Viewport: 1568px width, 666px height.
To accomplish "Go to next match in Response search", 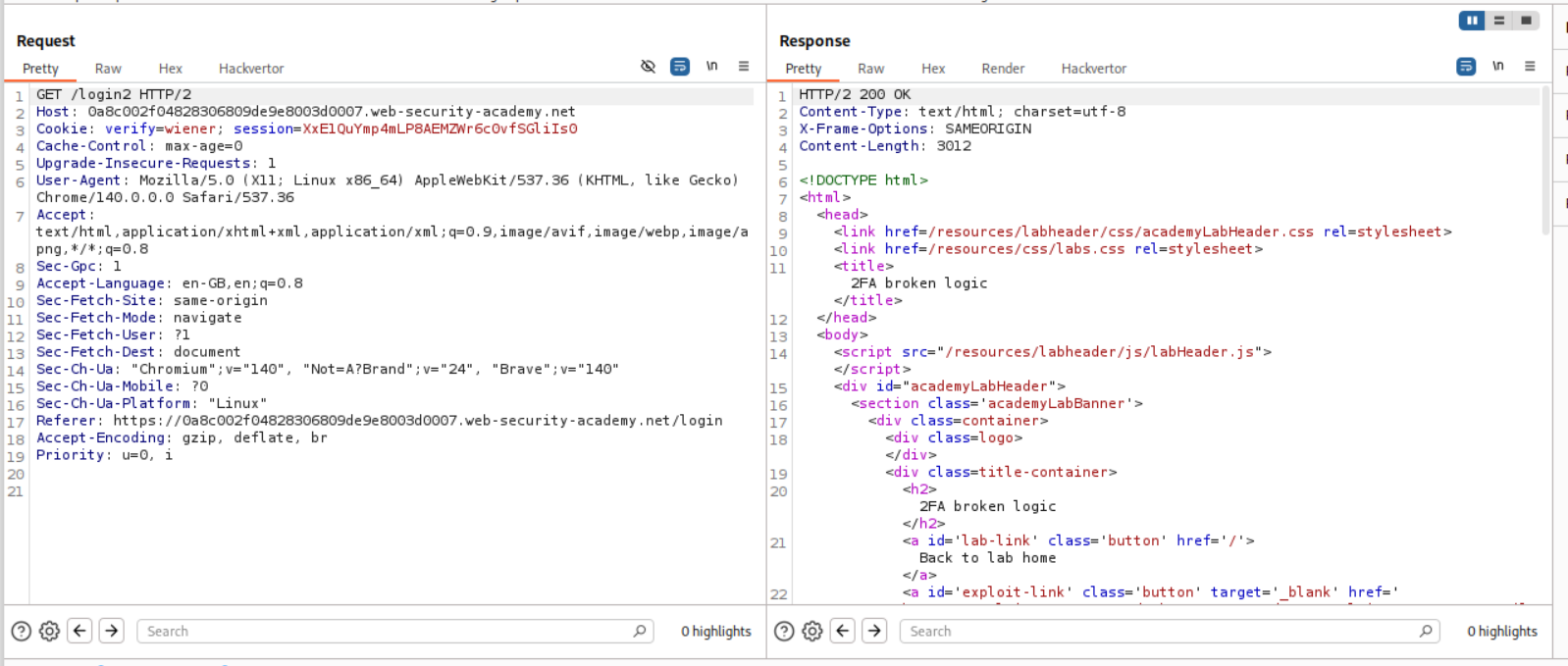I will (x=874, y=631).
